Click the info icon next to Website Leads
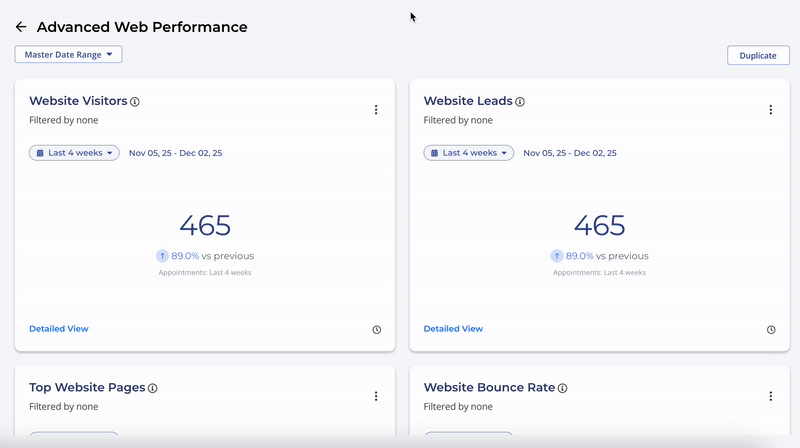Screen dimensions: 800x448 pos(520,102)
